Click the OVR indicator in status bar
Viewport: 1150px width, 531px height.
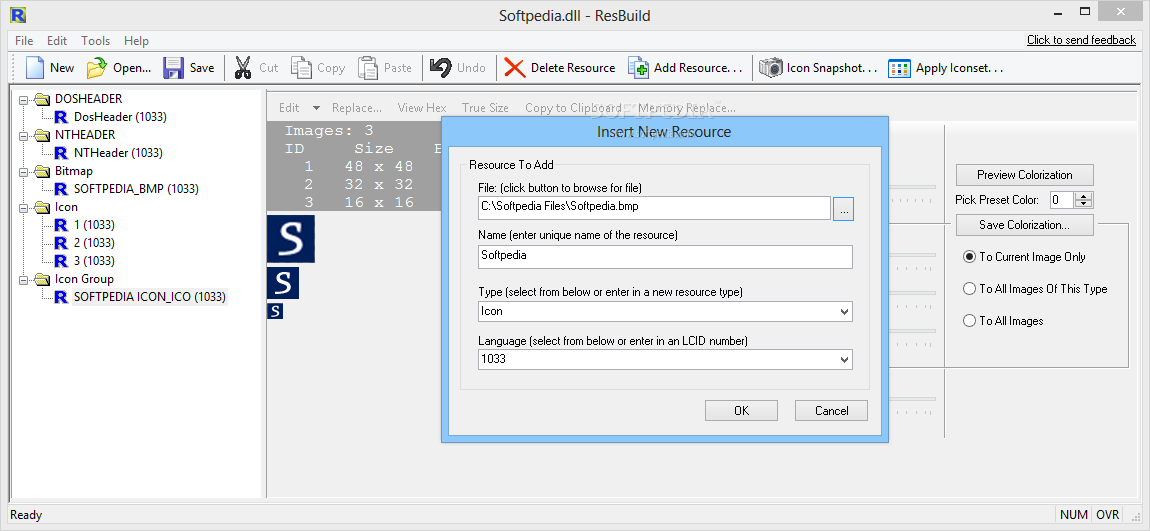[1107, 515]
